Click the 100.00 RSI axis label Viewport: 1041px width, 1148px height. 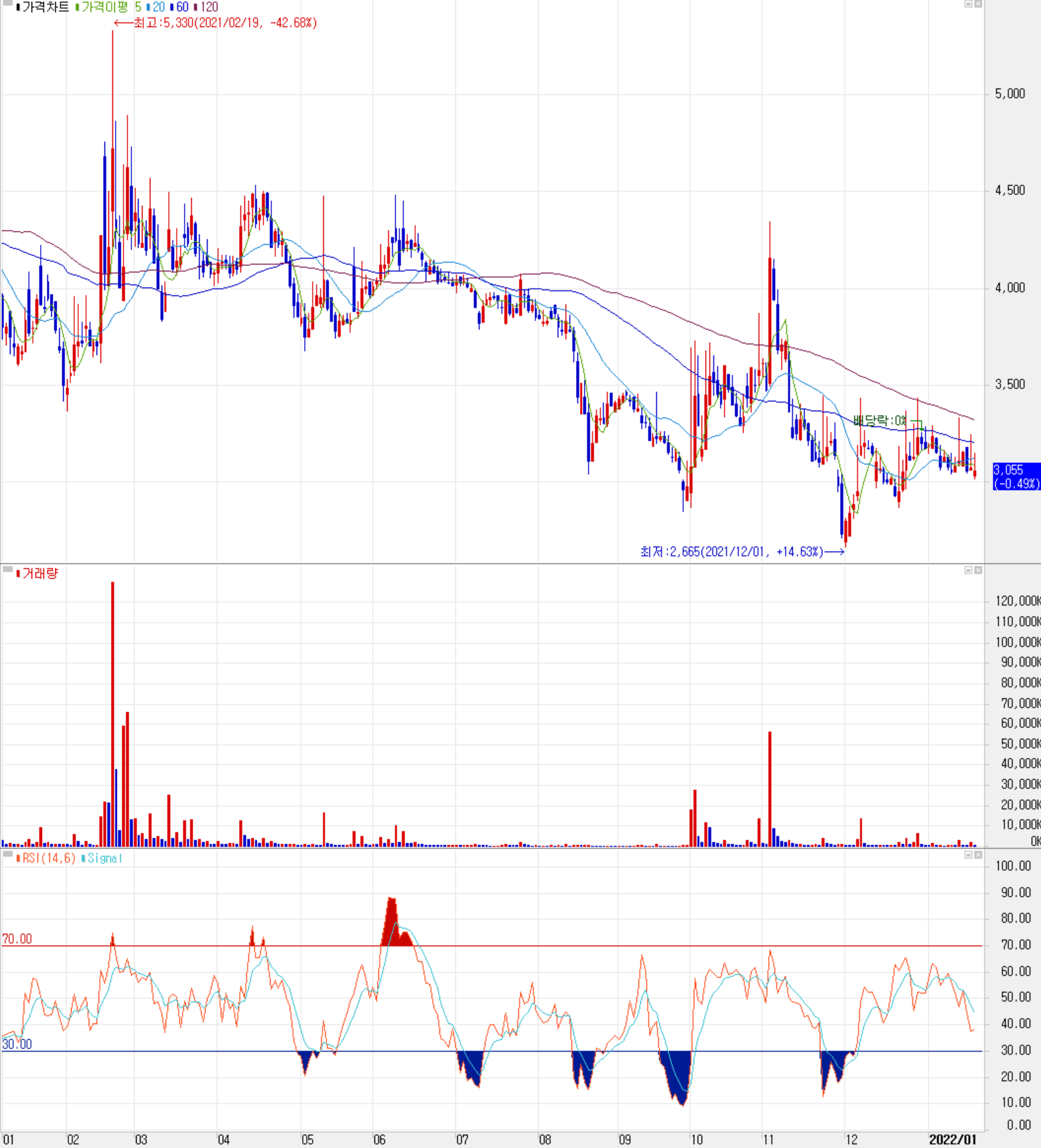click(x=1013, y=866)
